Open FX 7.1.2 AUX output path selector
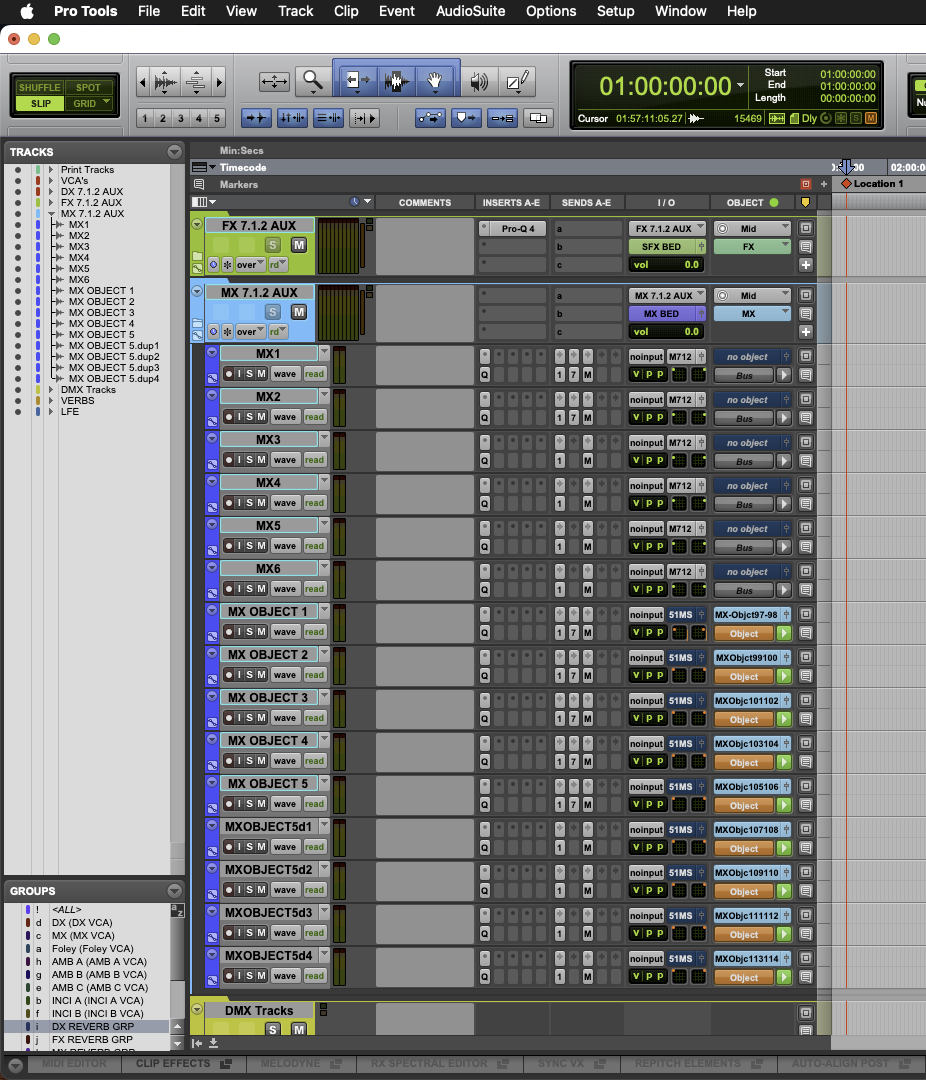Screen dimensions: 926x1080 click(x=667, y=228)
